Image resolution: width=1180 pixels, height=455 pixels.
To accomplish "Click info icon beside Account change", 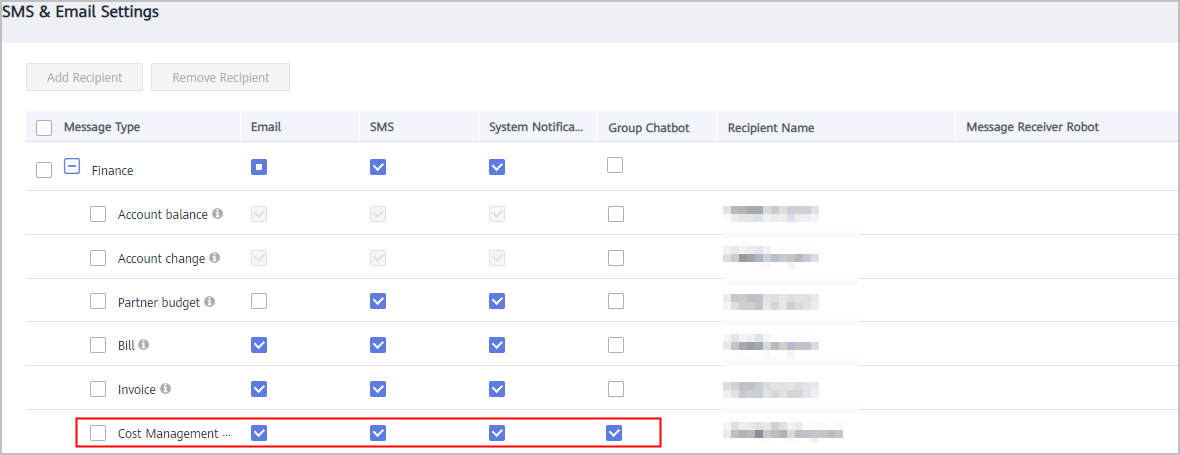I will coord(214,257).
